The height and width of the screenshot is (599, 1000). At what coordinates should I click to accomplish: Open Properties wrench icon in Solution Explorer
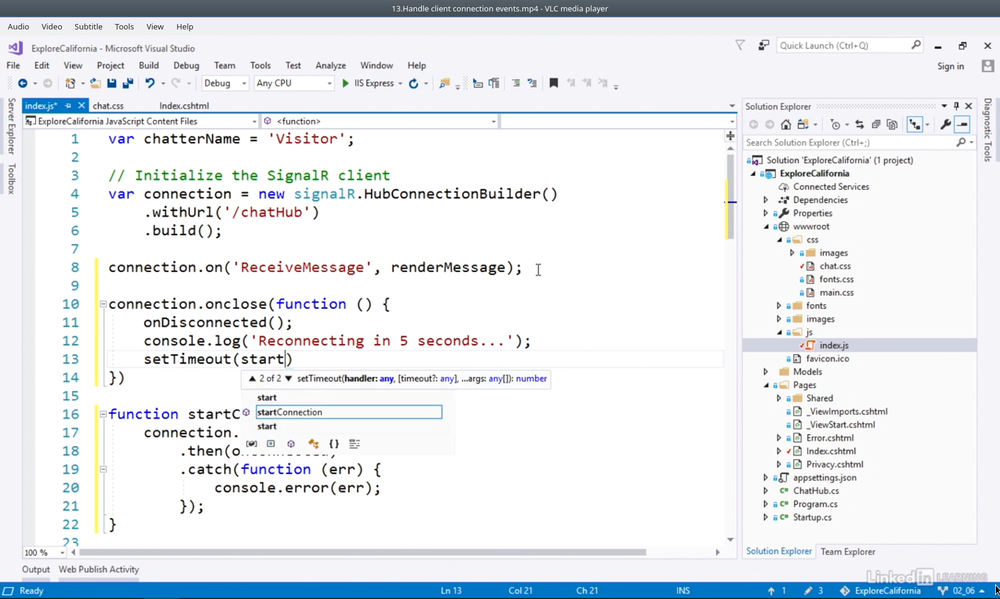tap(945, 125)
